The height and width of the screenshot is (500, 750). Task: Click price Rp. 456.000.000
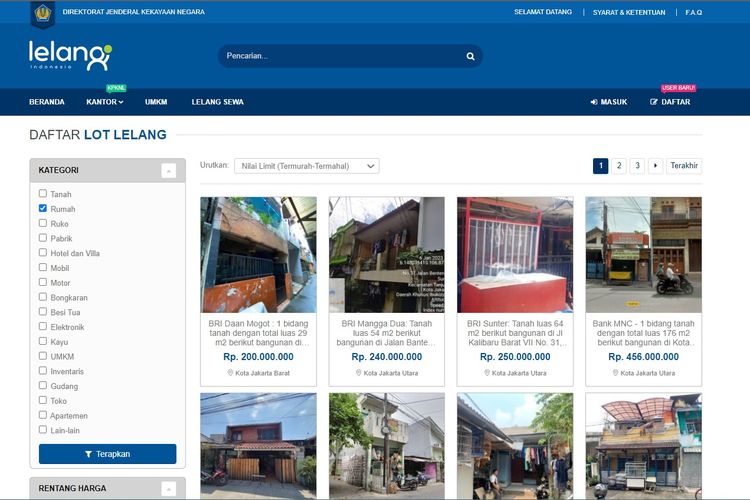pos(643,357)
